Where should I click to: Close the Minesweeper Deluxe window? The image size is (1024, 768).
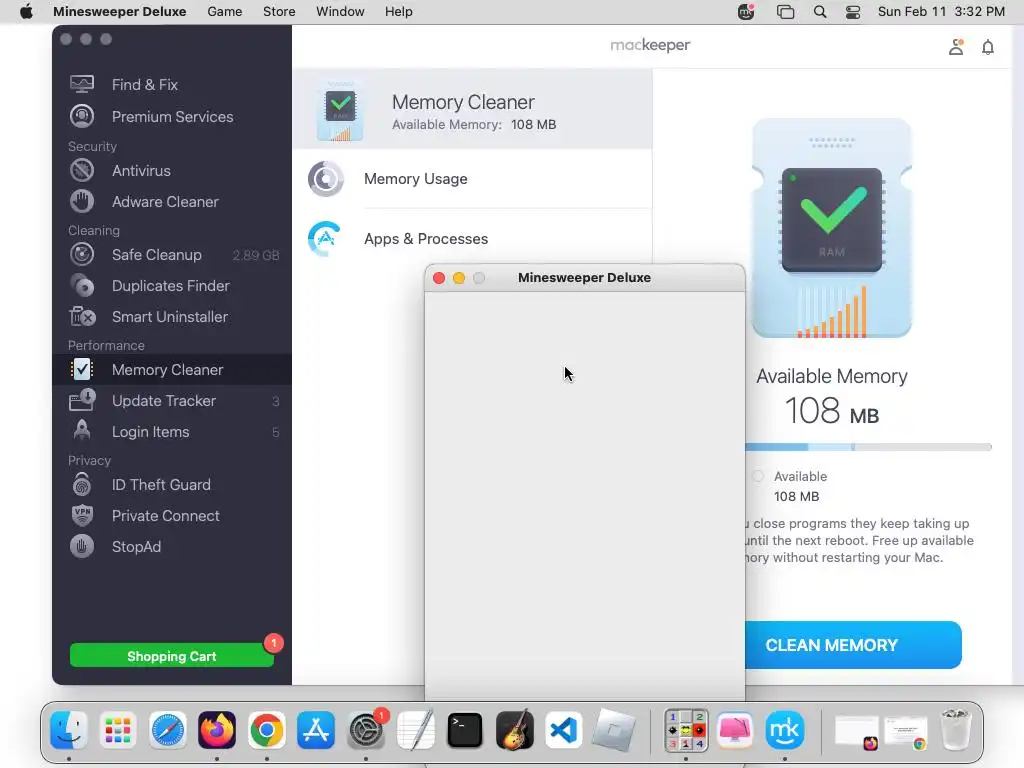[x=439, y=278]
